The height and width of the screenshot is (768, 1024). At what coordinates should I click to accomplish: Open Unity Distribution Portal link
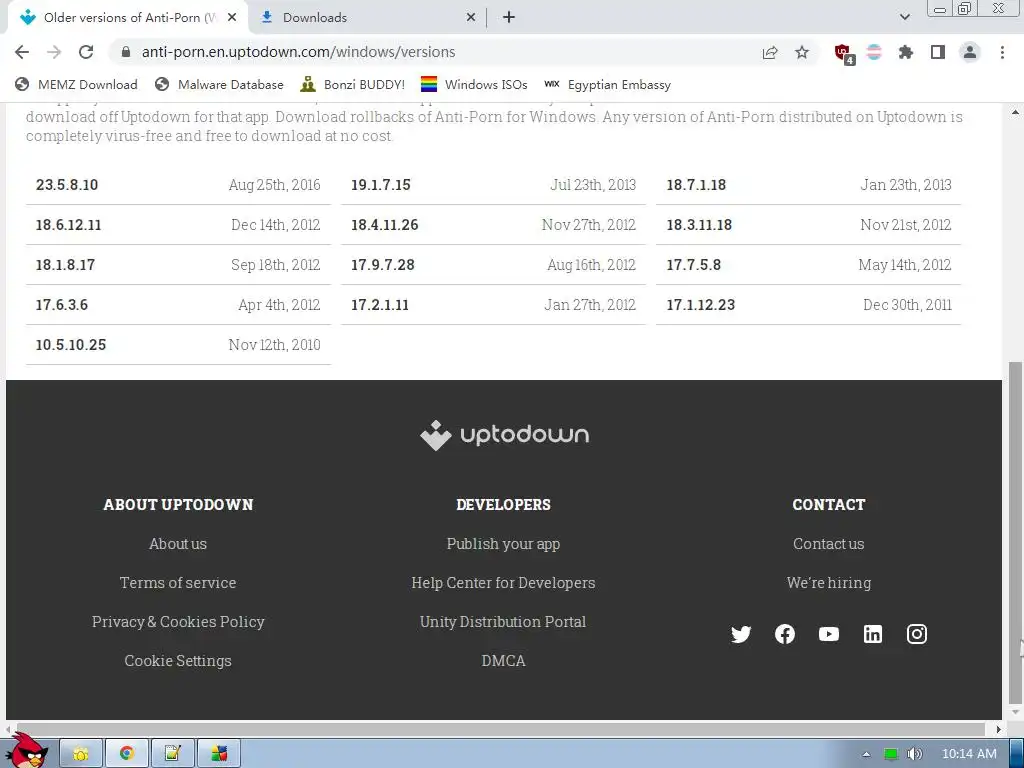503,622
